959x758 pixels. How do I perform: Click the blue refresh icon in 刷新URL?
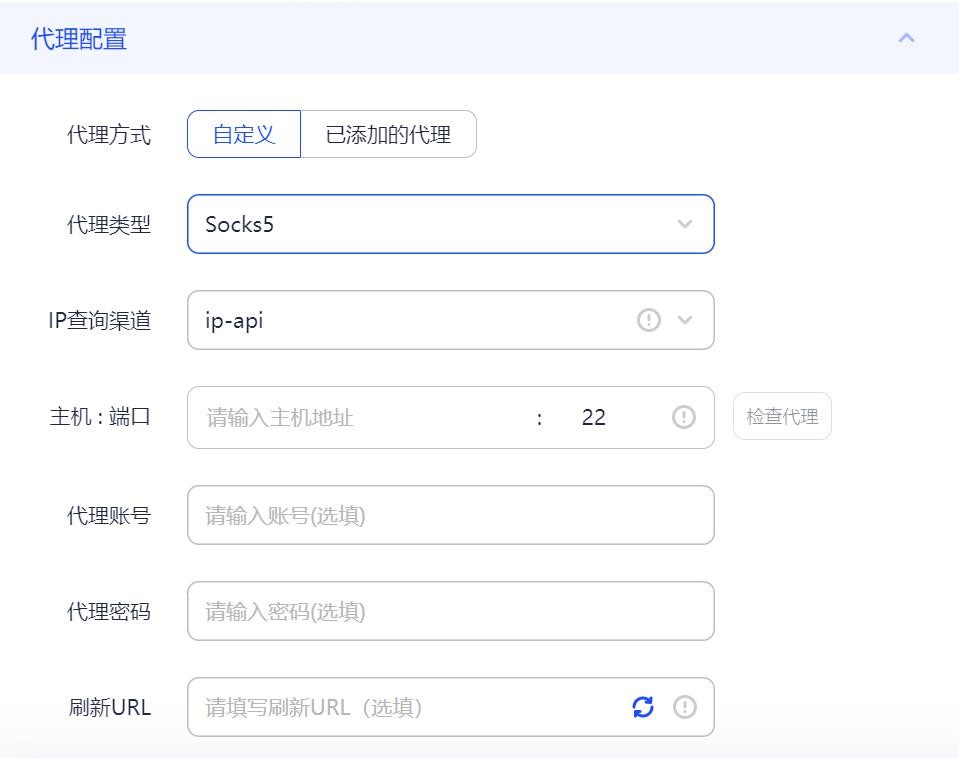(x=643, y=707)
